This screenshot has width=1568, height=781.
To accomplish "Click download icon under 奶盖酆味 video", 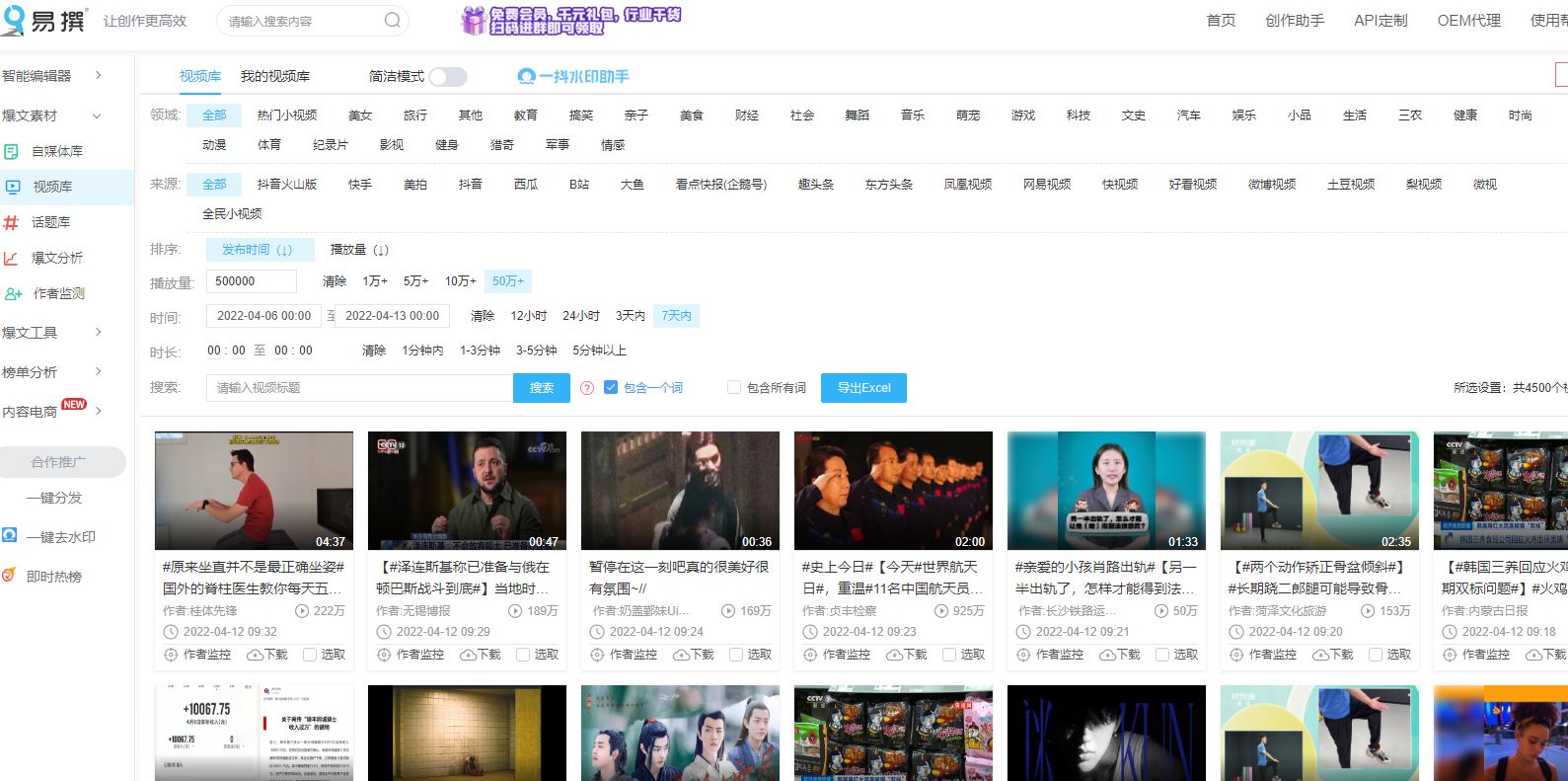I will point(681,655).
